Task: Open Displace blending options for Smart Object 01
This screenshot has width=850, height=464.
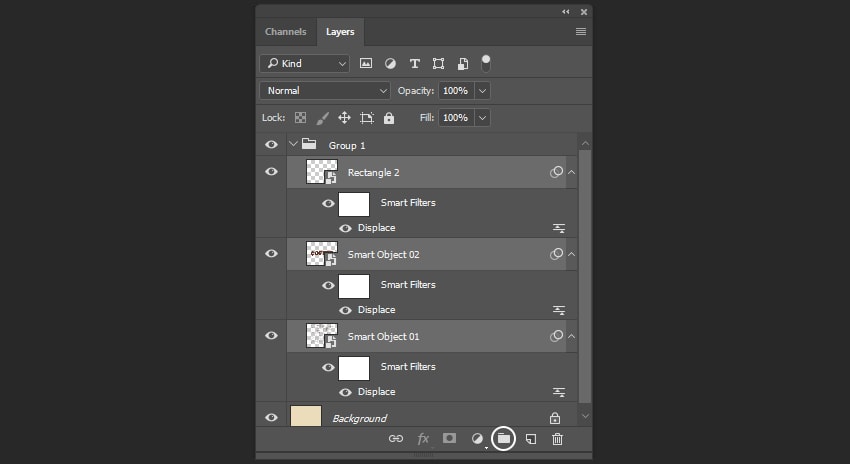Action: pos(559,392)
